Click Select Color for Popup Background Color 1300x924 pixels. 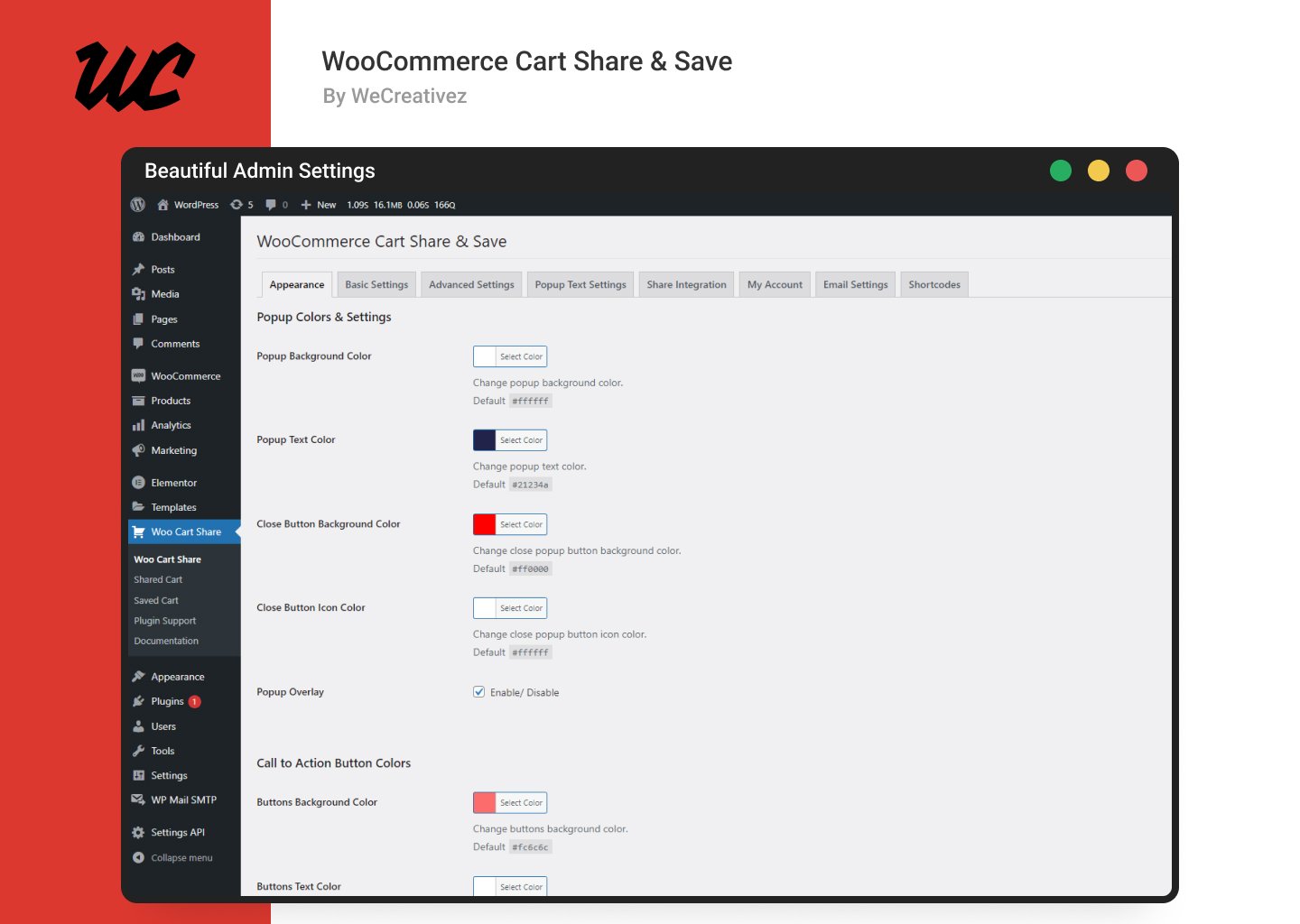pos(522,356)
